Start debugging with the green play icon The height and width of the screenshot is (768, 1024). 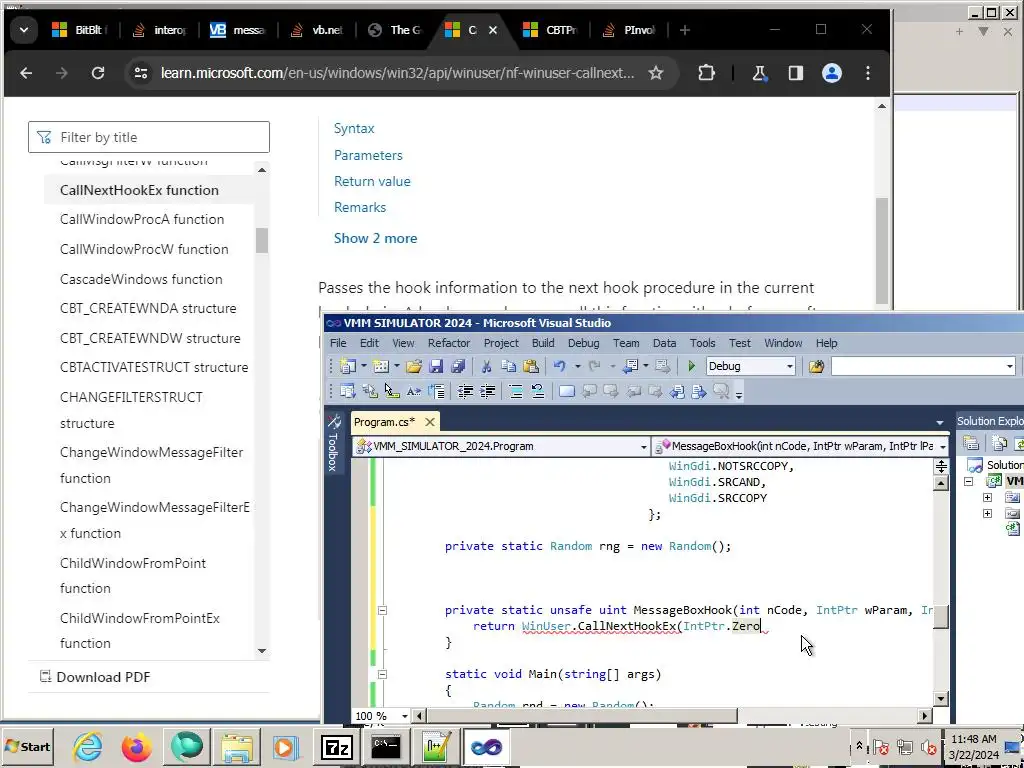(692, 366)
